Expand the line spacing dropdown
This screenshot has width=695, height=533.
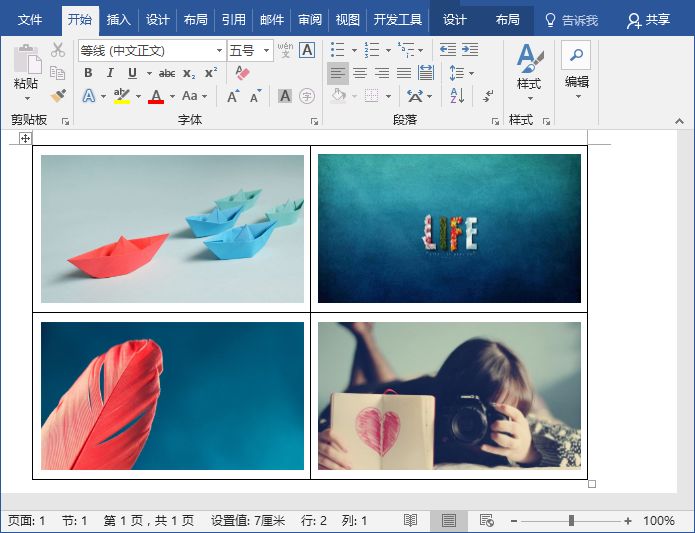coord(470,73)
